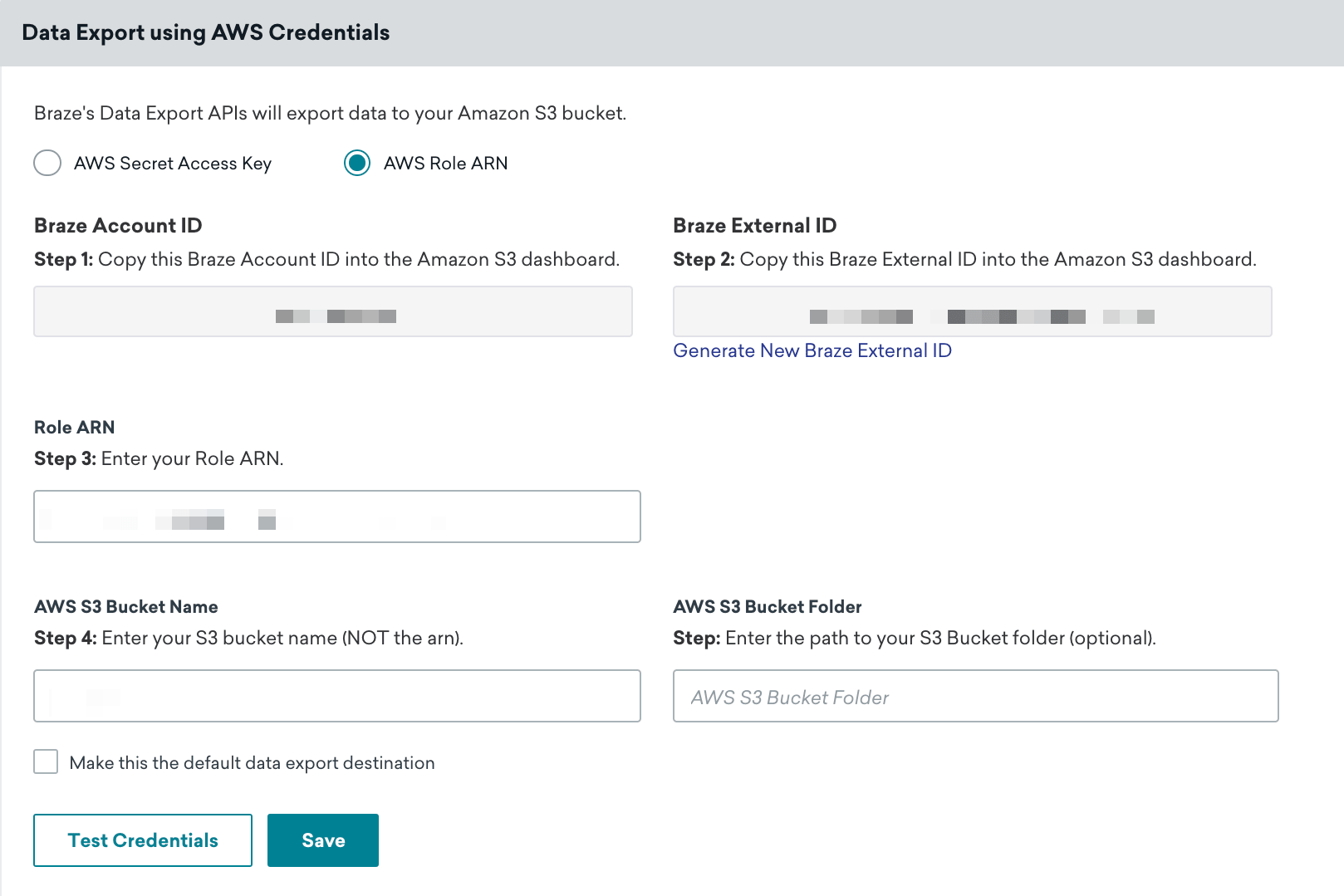
Task: Click the Save button
Action: point(322,840)
